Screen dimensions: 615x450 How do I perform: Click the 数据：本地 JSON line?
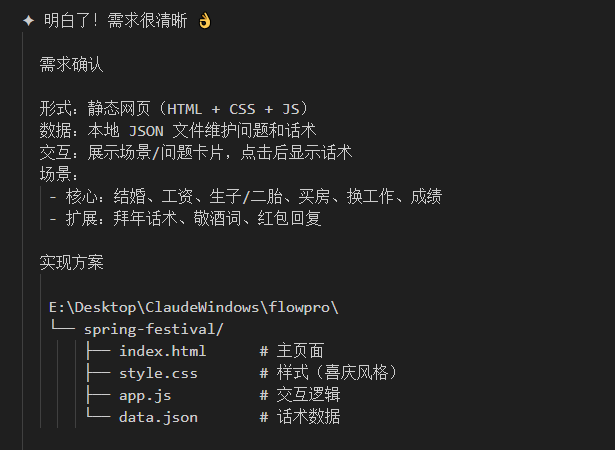point(178,130)
